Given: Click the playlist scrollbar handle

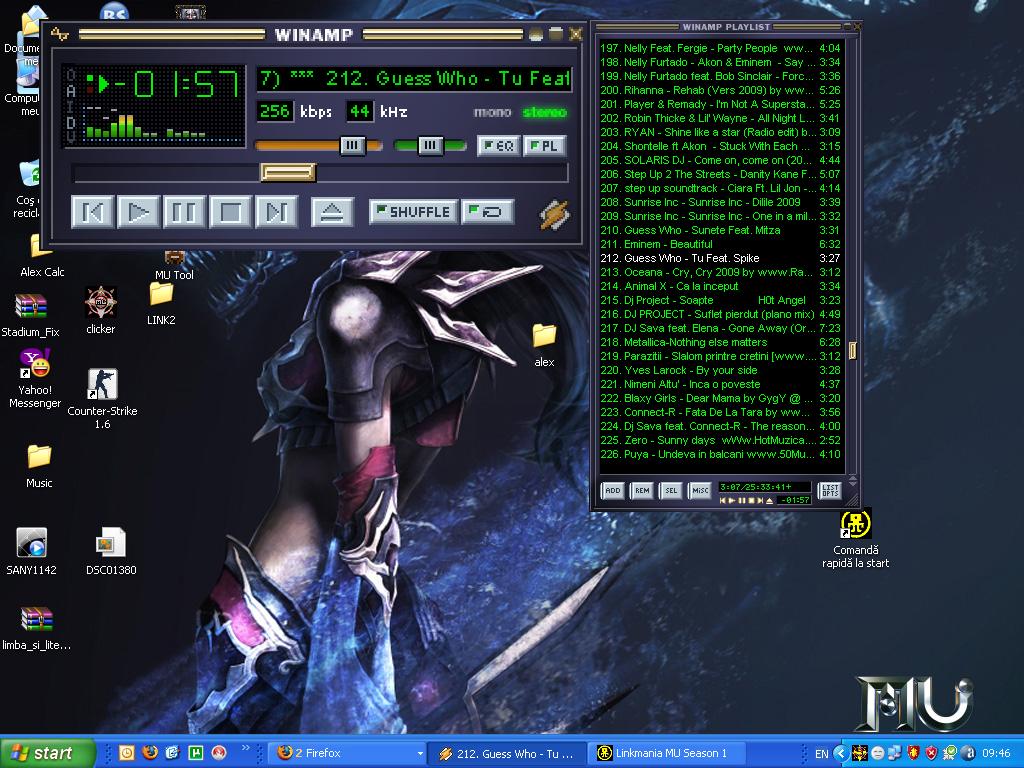Looking at the screenshot, I should (852, 350).
